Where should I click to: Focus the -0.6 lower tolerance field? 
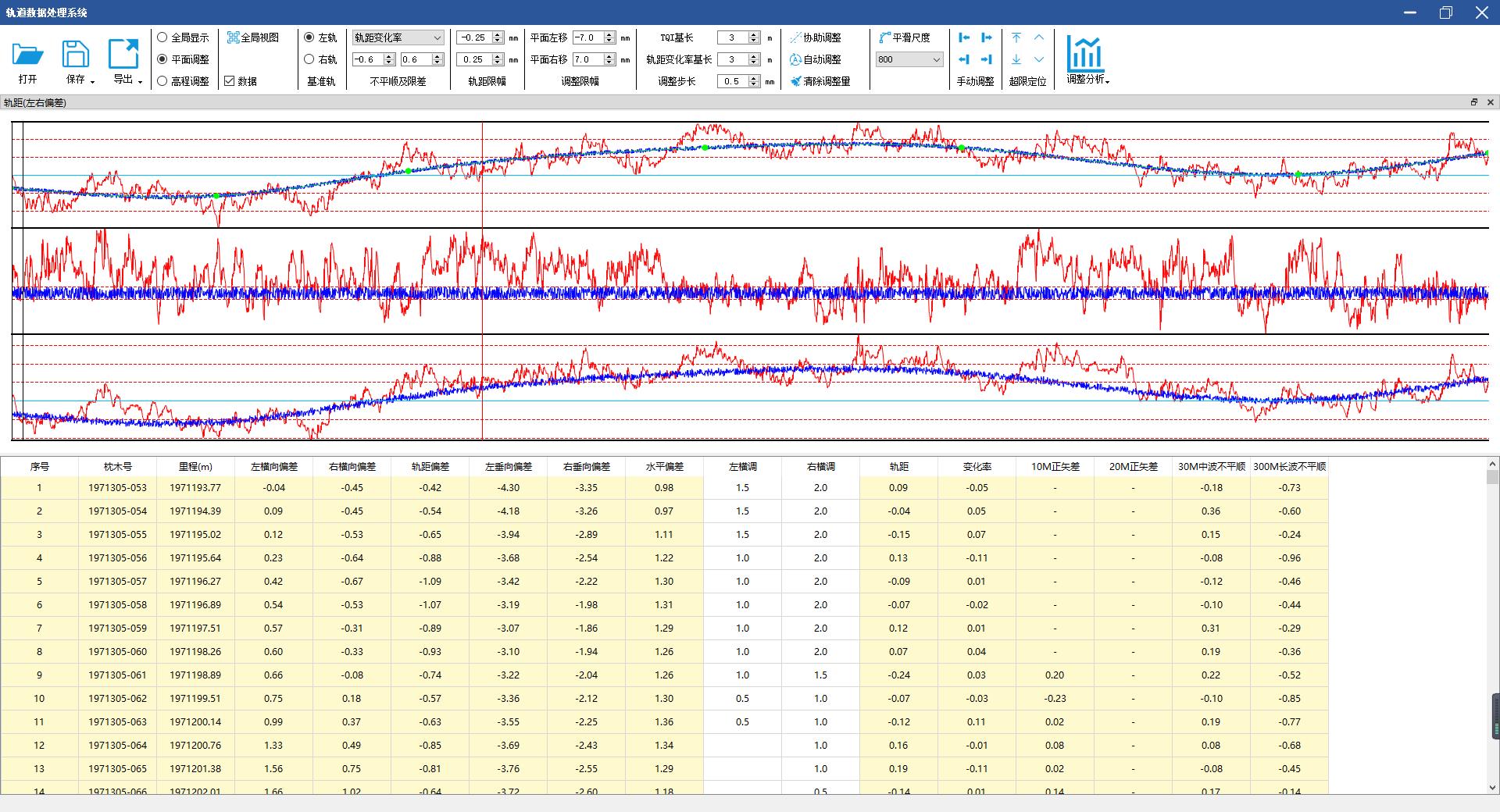[367, 59]
